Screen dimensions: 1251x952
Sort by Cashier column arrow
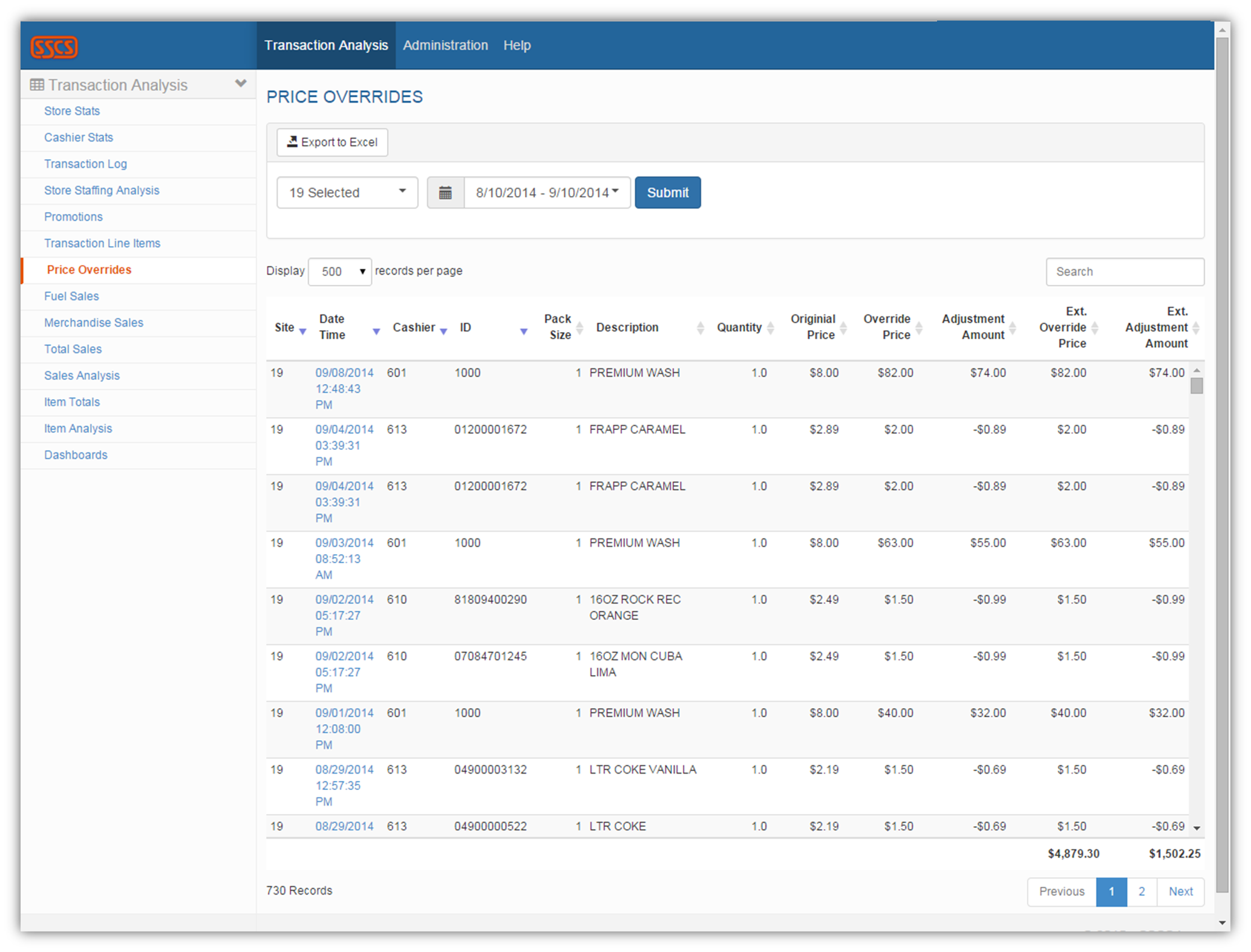click(443, 331)
